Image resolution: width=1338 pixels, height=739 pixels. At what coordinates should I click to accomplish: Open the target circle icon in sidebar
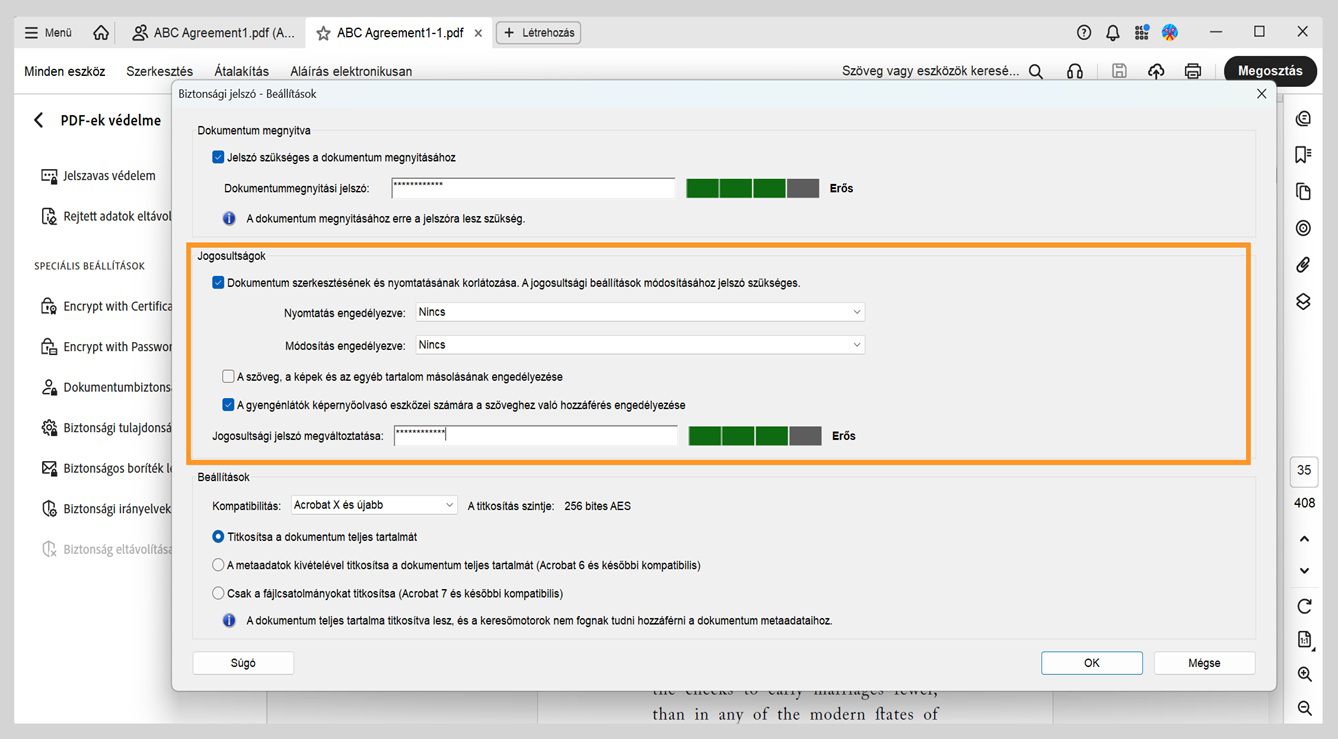pyautogui.click(x=1303, y=228)
